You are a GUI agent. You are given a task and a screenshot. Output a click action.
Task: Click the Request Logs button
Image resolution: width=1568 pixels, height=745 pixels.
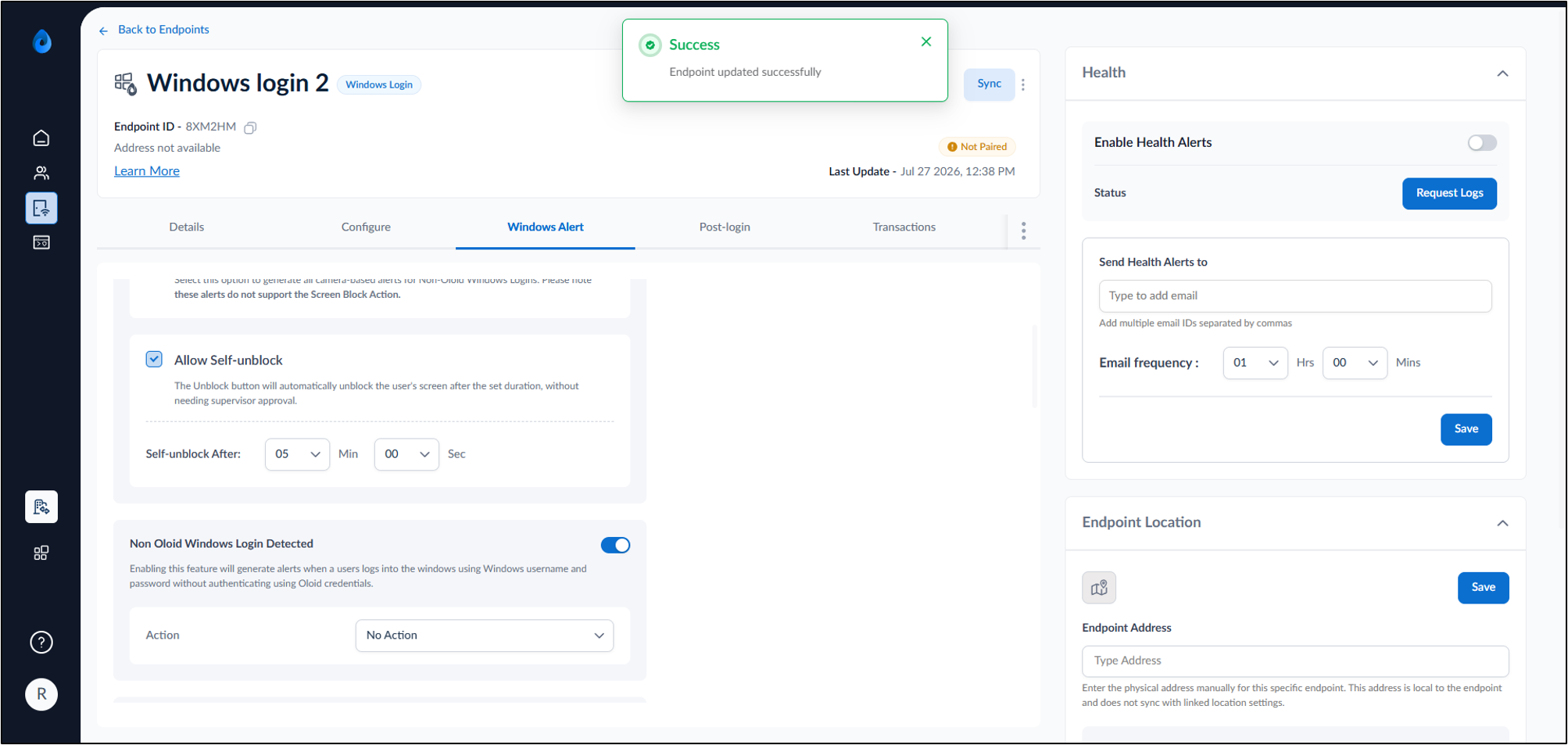click(x=1450, y=194)
